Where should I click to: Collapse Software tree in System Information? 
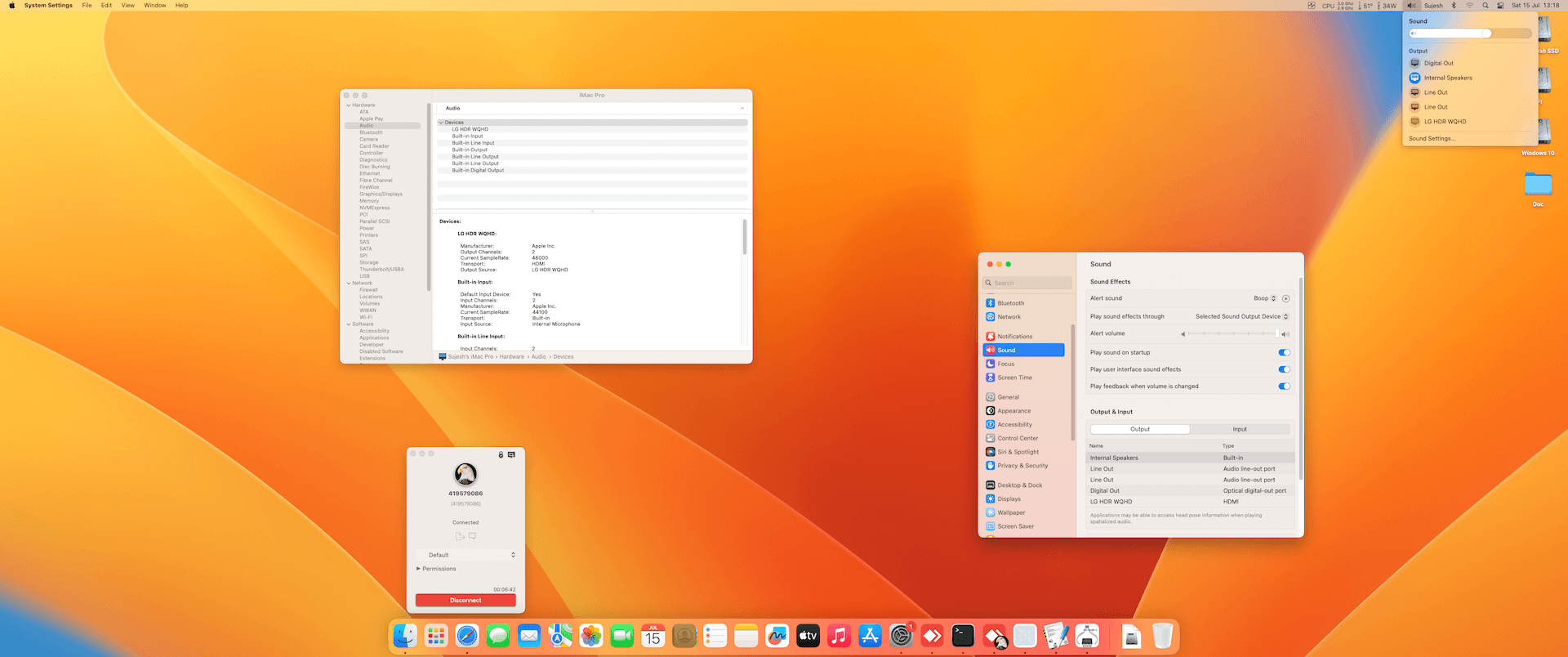[349, 324]
